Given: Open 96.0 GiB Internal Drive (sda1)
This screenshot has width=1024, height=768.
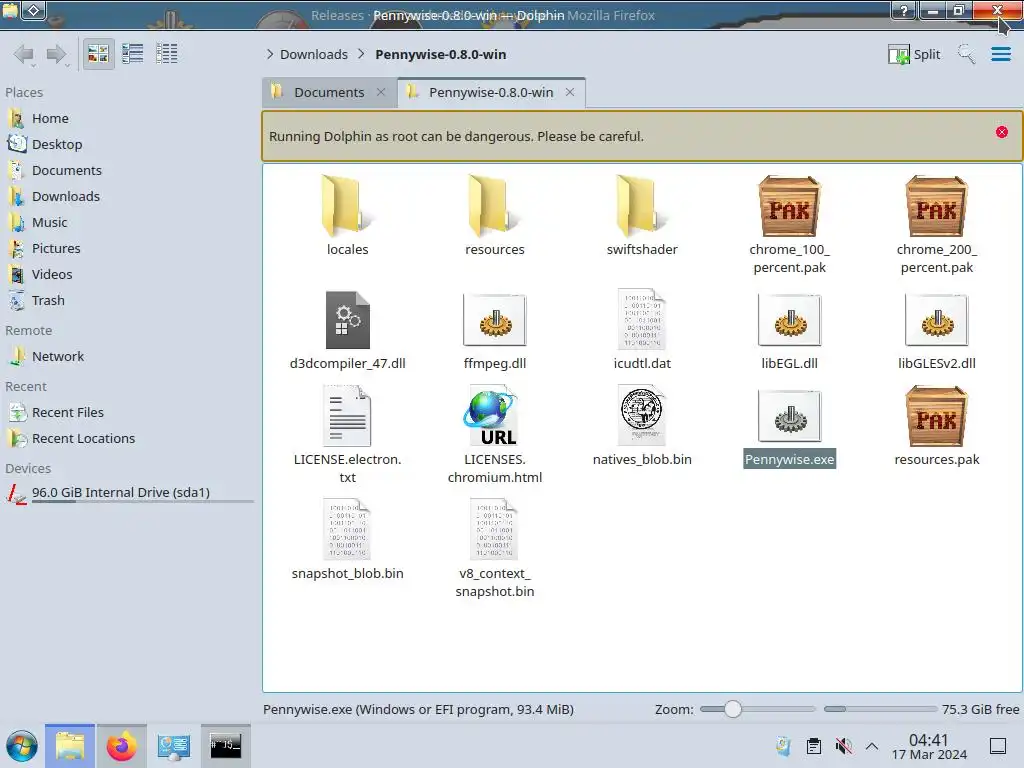Looking at the screenshot, I should coord(129,493).
